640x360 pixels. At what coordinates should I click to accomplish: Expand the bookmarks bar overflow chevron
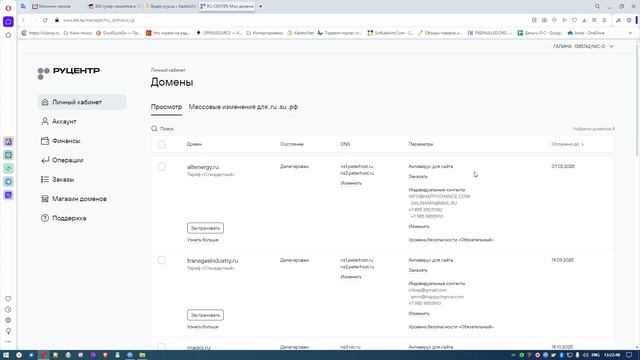pos(630,33)
